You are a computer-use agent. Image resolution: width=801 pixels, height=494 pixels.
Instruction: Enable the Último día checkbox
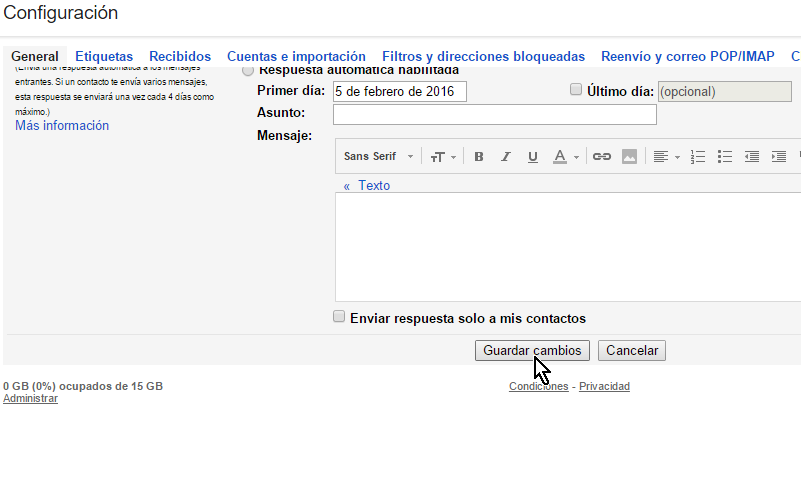point(576,90)
